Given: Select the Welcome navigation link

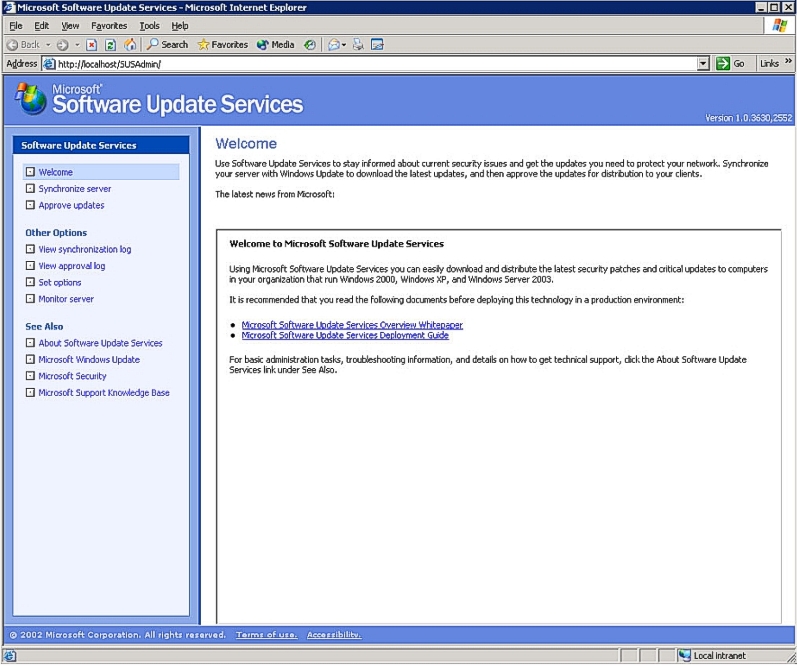Looking at the screenshot, I should coord(55,172).
